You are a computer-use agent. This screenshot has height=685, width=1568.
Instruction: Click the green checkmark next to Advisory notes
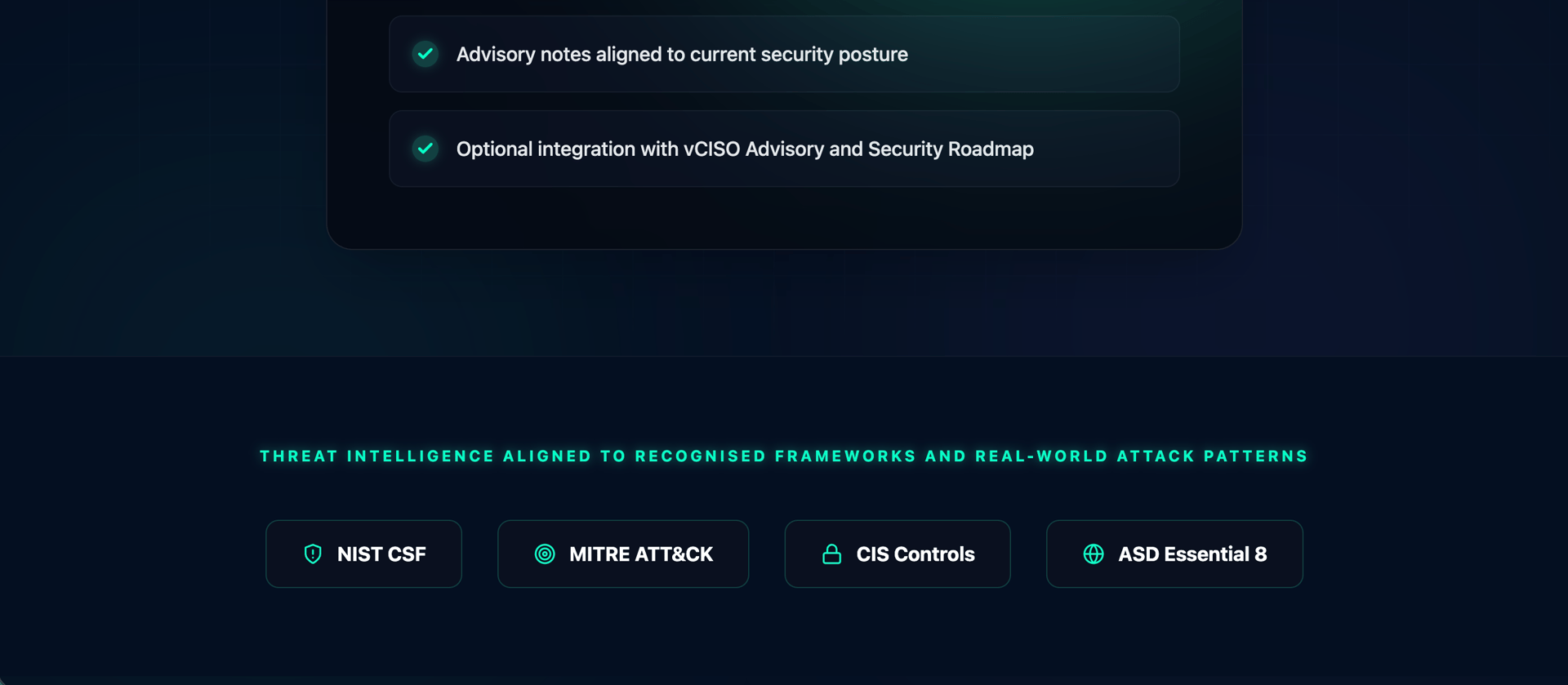(x=425, y=54)
